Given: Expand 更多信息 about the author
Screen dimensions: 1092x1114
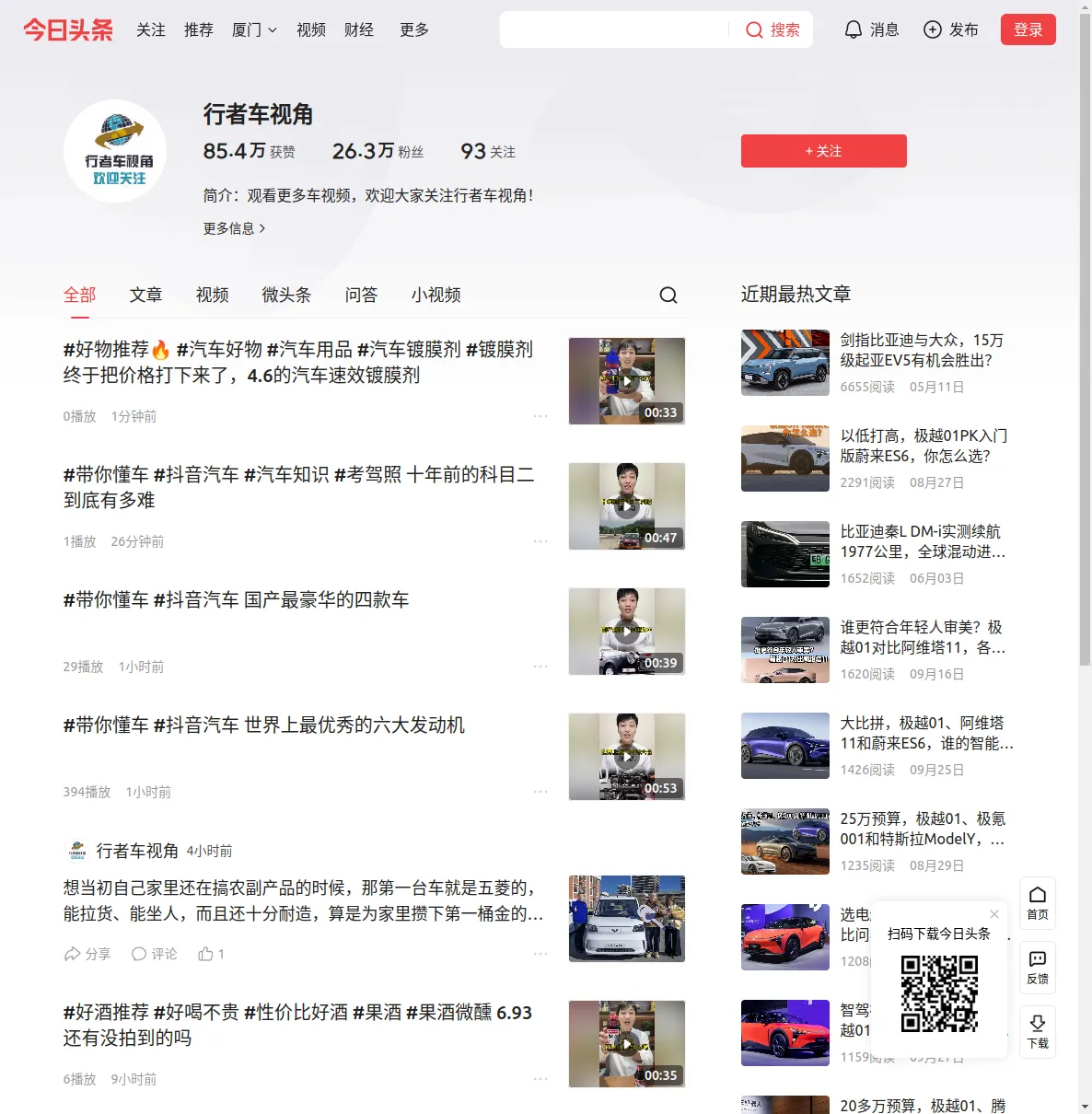Looking at the screenshot, I should 234,228.
